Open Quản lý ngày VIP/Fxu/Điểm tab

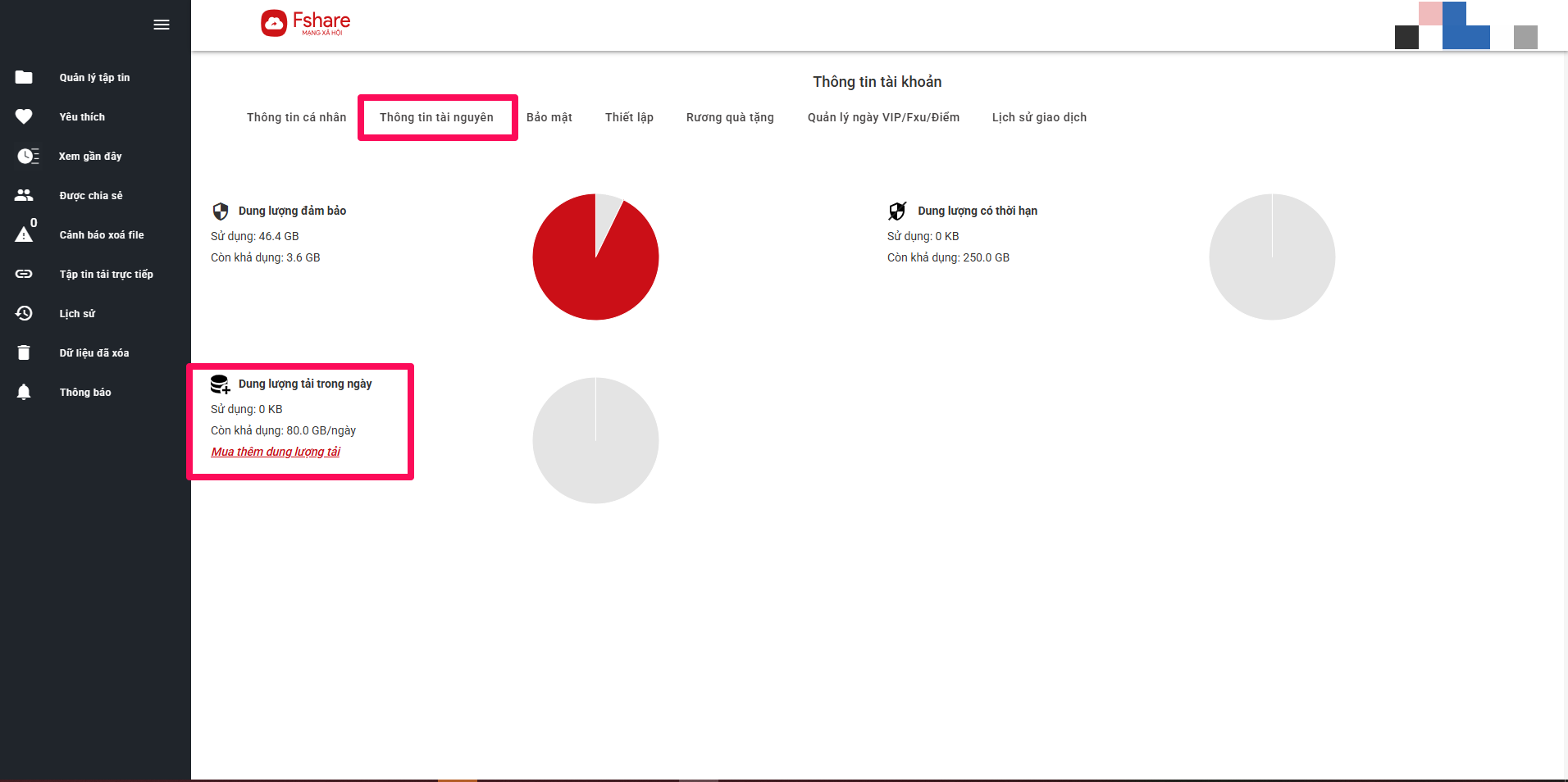pos(883,117)
